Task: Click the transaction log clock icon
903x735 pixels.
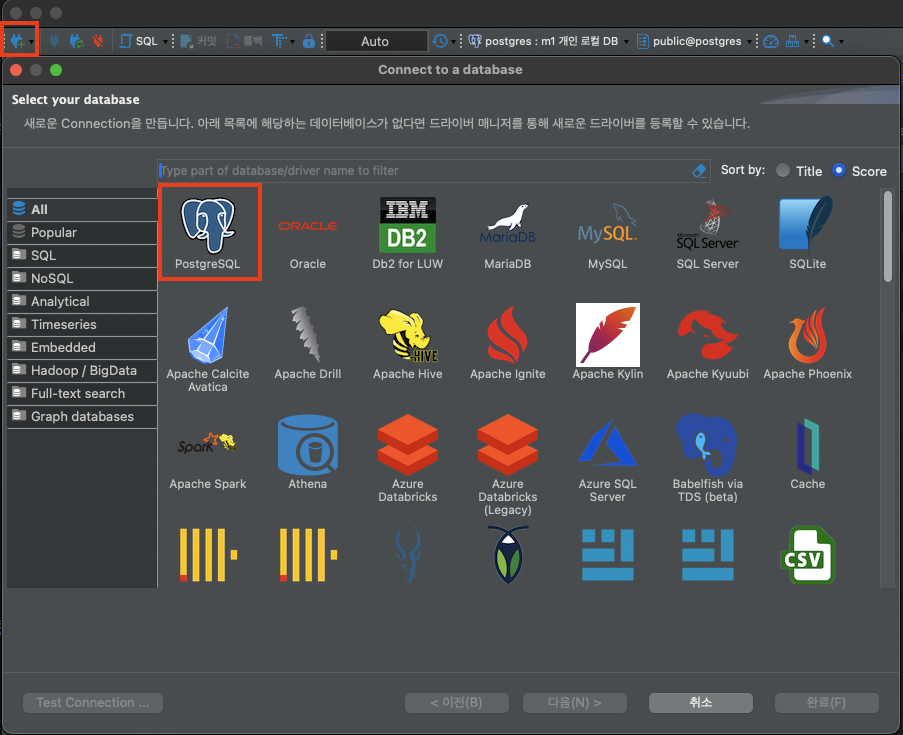Action: [440, 41]
